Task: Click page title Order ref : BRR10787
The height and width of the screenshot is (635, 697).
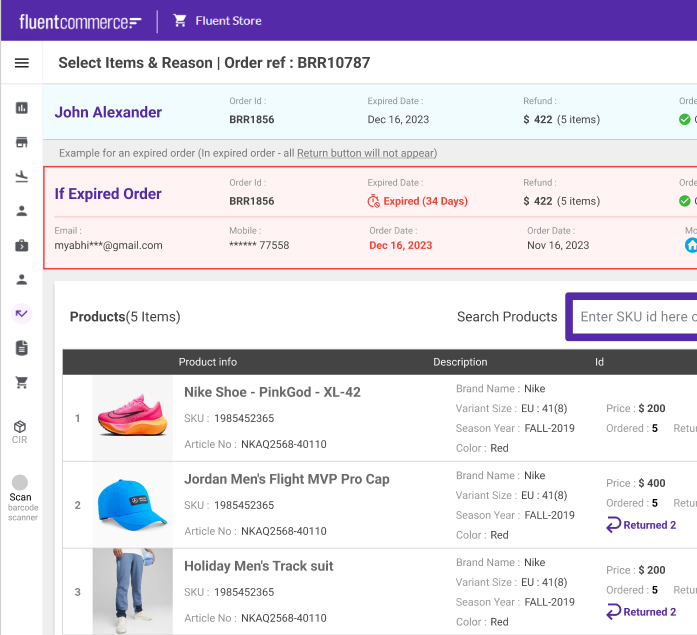Action: (x=297, y=63)
